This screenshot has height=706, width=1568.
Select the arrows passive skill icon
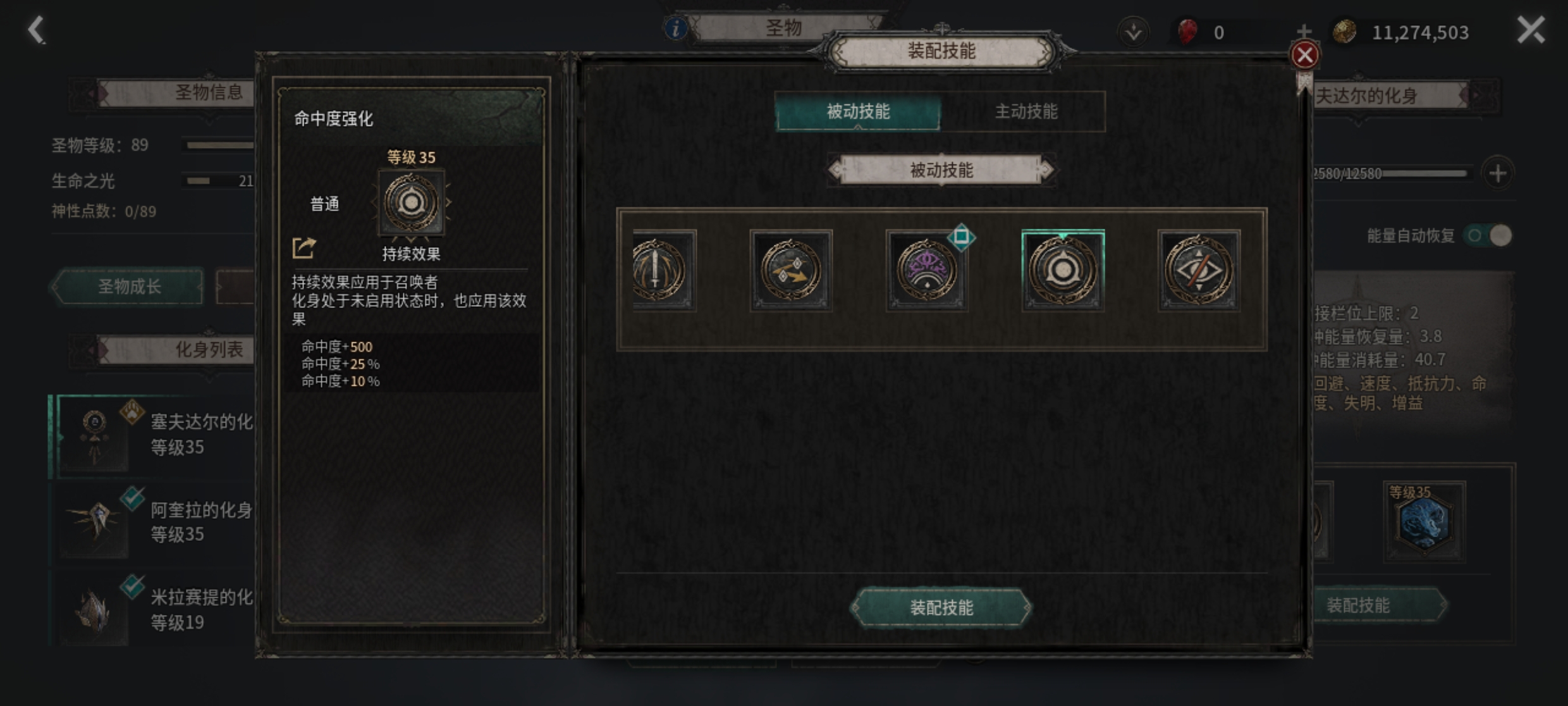[x=791, y=270]
